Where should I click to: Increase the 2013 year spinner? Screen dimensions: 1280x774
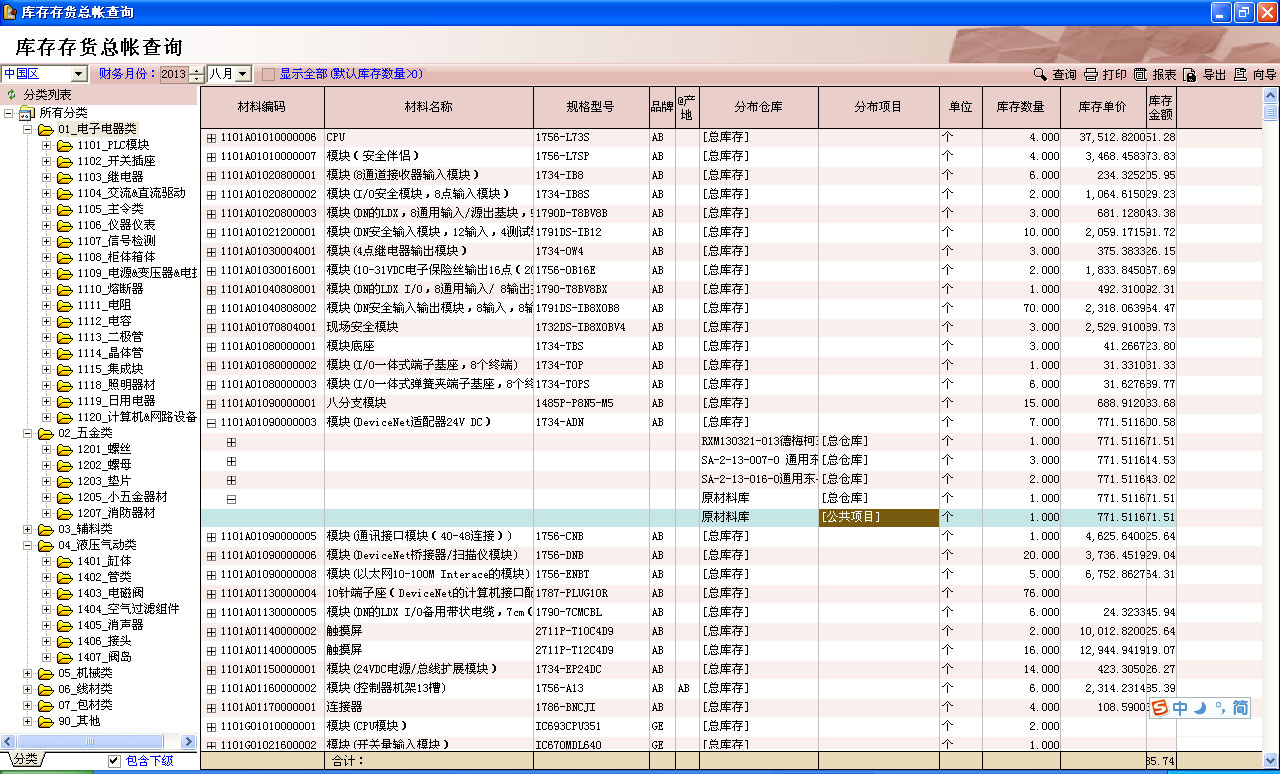[196, 70]
